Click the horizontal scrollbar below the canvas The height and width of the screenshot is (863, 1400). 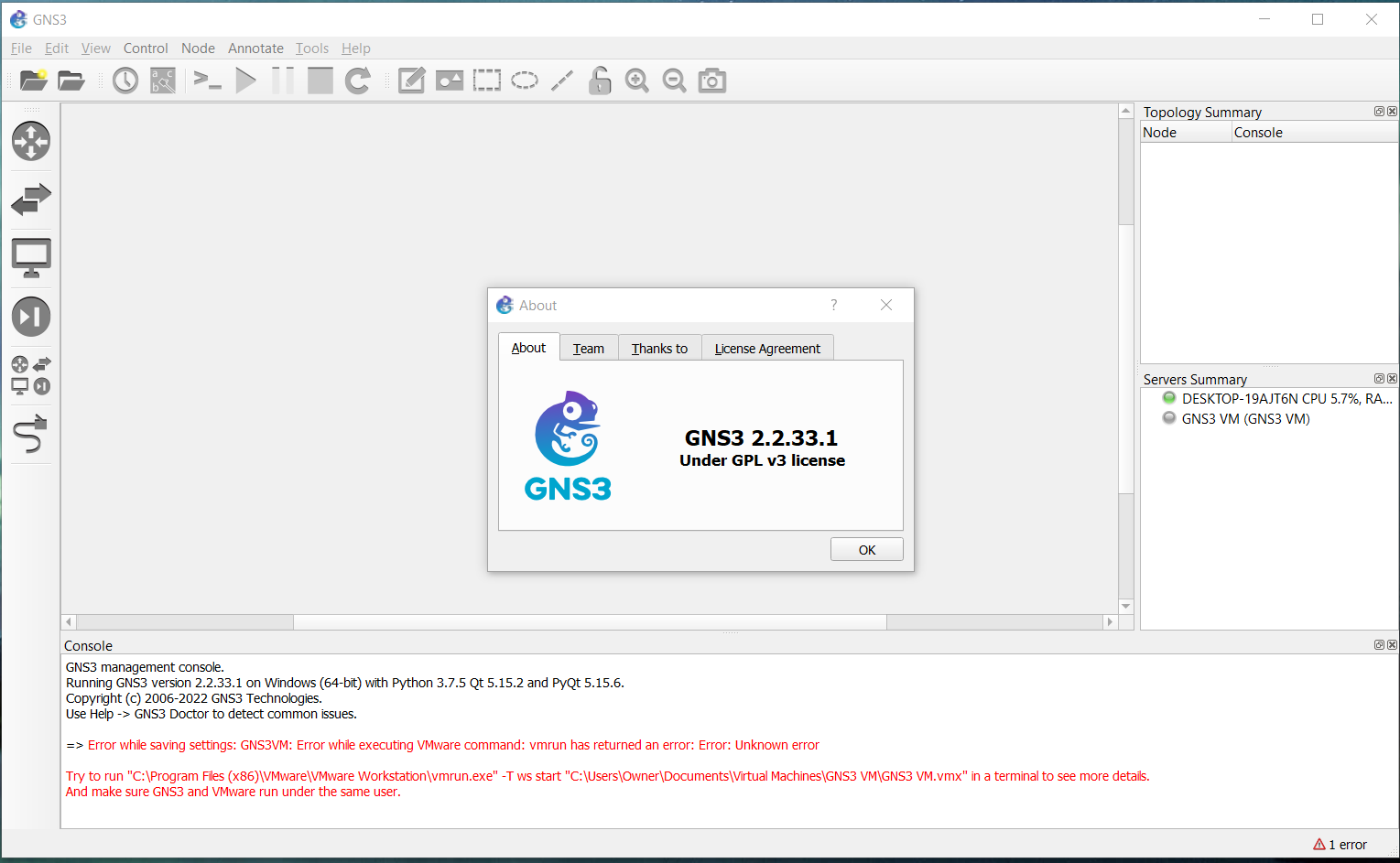(x=589, y=621)
